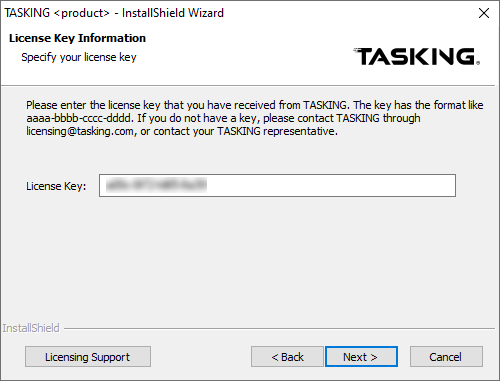Click the InstallShield label text

[31, 328]
